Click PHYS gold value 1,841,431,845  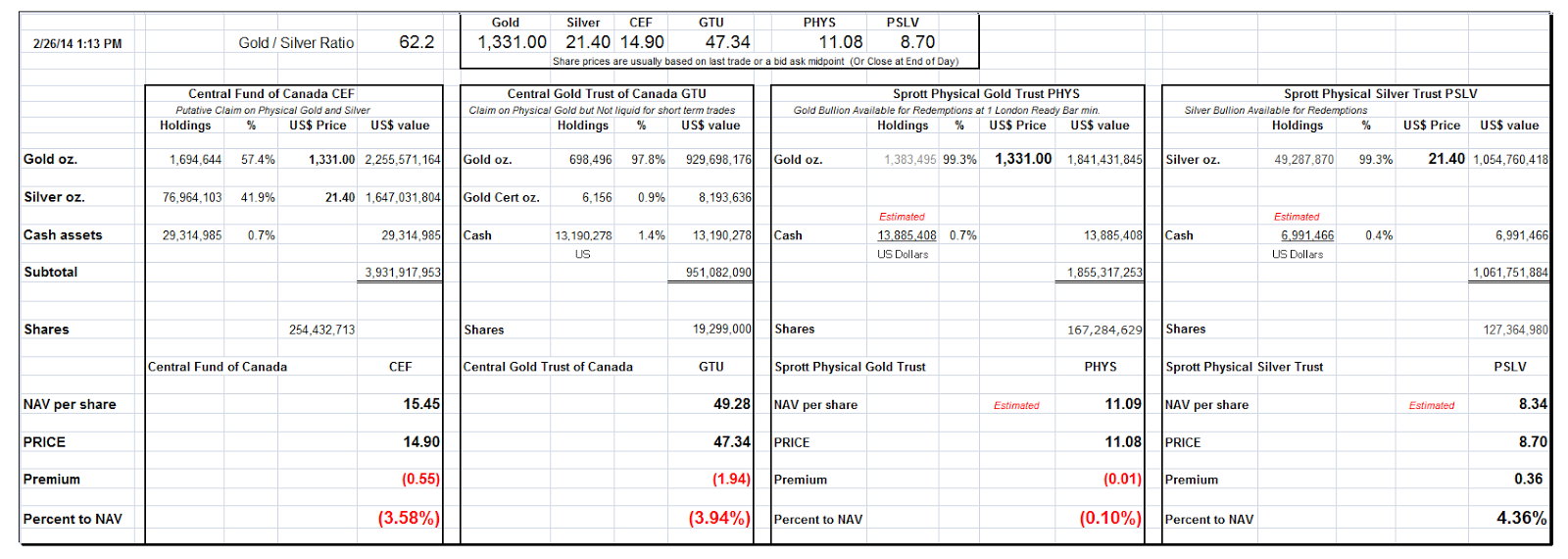pos(1104,160)
